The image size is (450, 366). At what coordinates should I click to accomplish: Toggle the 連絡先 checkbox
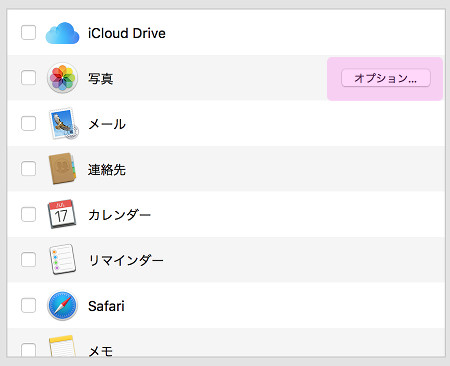[28, 169]
